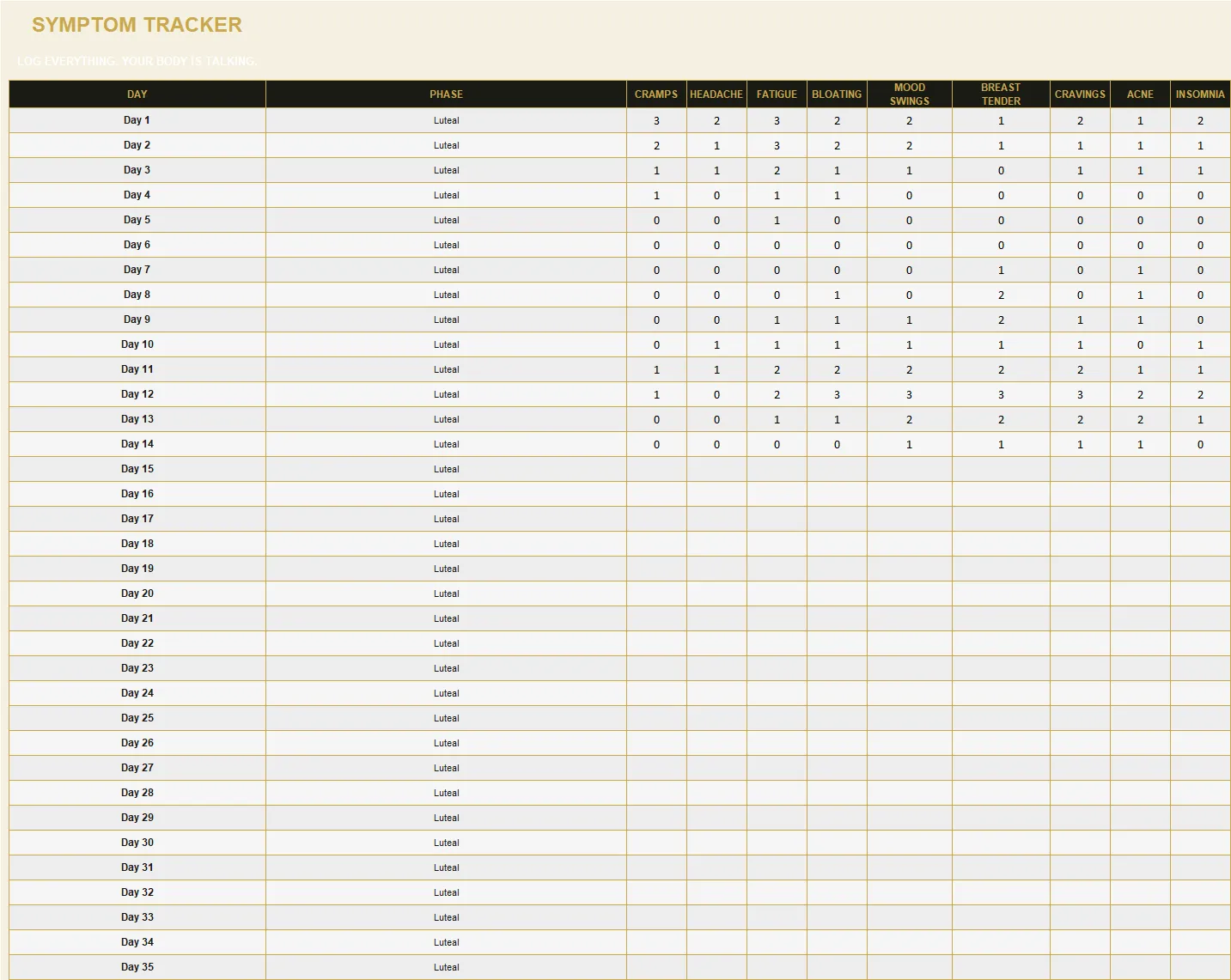Click the Day 5 row label
Viewport: 1231px width, 980px height.
pyautogui.click(x=137, y=220)
